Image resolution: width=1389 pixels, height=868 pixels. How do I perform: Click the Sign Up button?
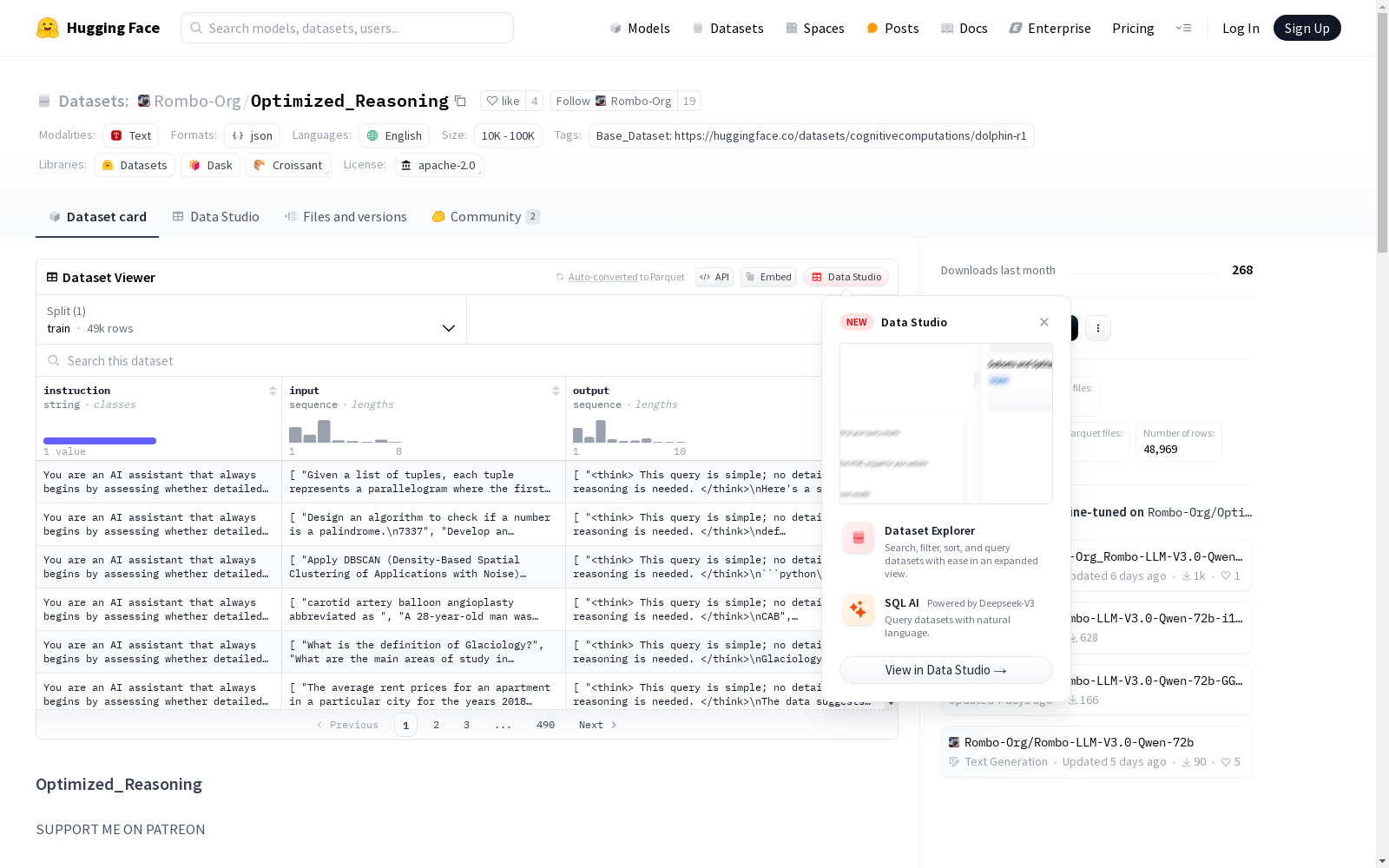[1307, 28]
